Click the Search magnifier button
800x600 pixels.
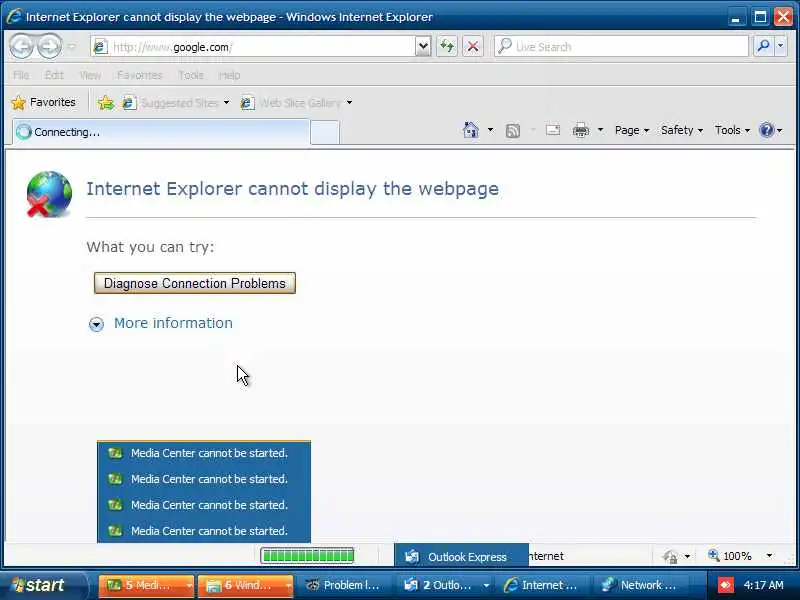click(763, 46)
